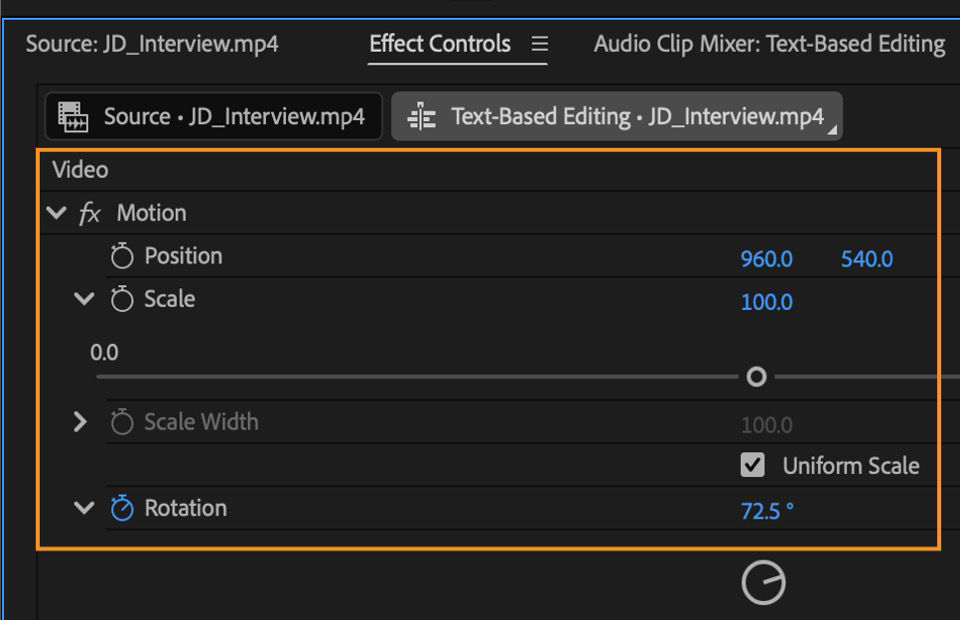The image size is (960, 620).
Task: Toggle the Rotation animation stopwatch off
Action: point(122,507)
